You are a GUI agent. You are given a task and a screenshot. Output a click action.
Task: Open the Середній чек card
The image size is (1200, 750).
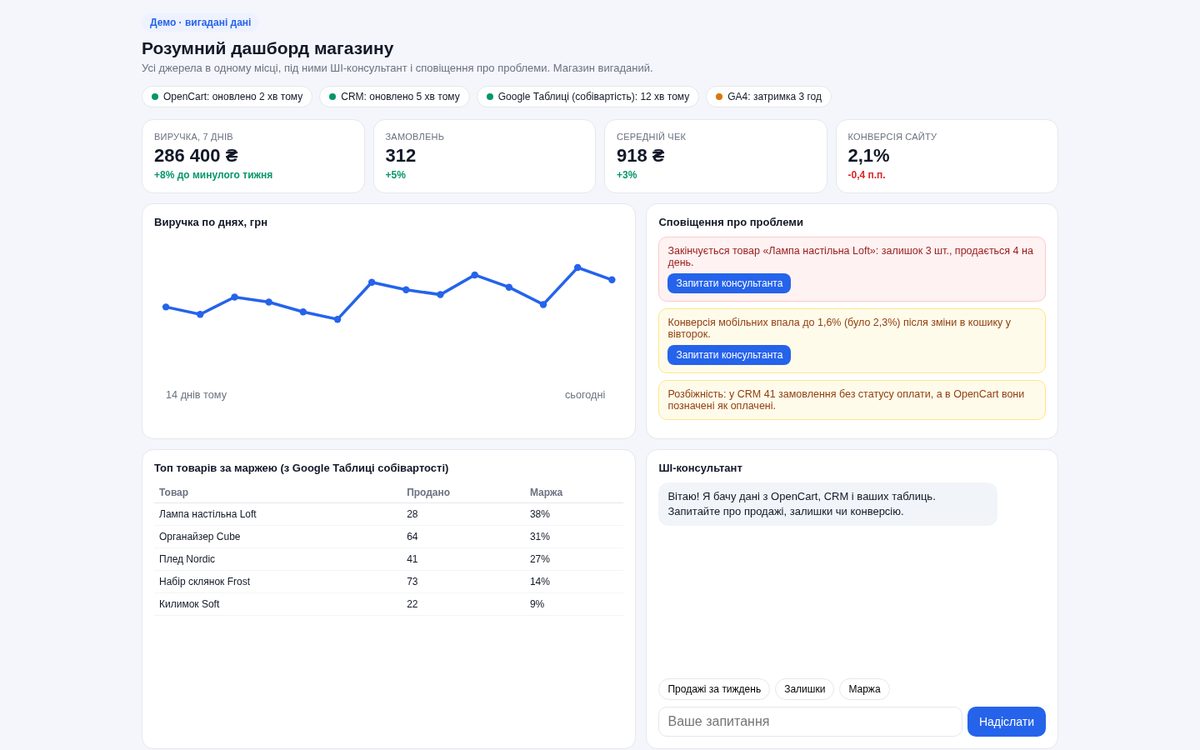[716, 156]
